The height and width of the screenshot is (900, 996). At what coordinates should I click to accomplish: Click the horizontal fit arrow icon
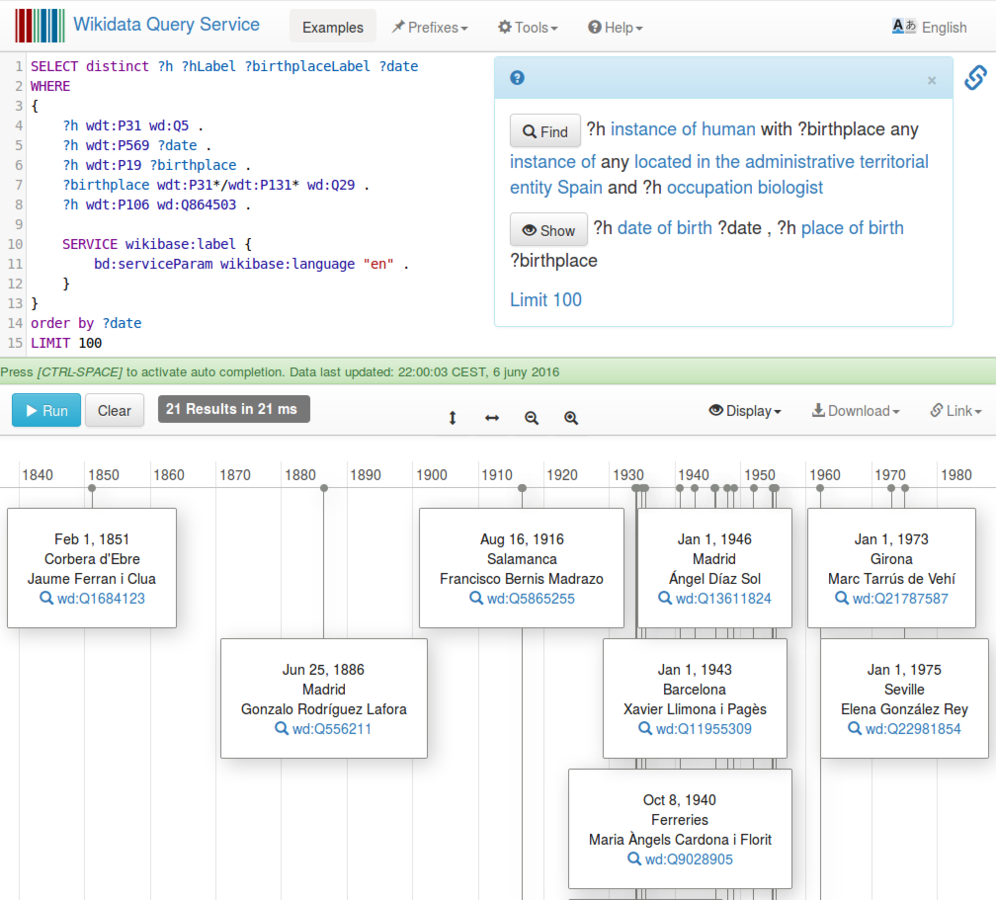[492, 417]
